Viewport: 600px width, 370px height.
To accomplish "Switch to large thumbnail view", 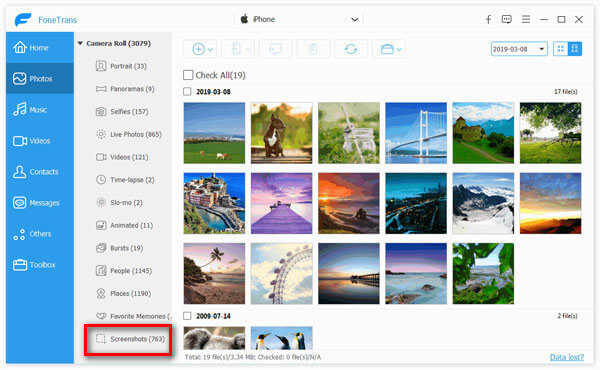I will (x=575, y=49).
